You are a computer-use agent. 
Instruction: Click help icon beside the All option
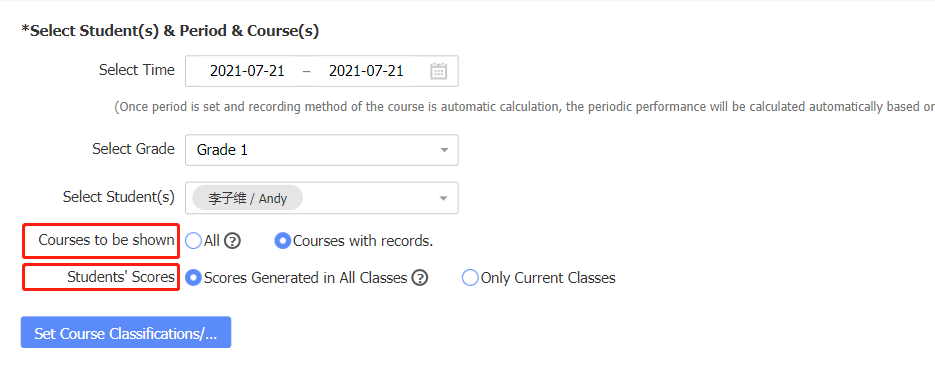(x=233, y=241)
